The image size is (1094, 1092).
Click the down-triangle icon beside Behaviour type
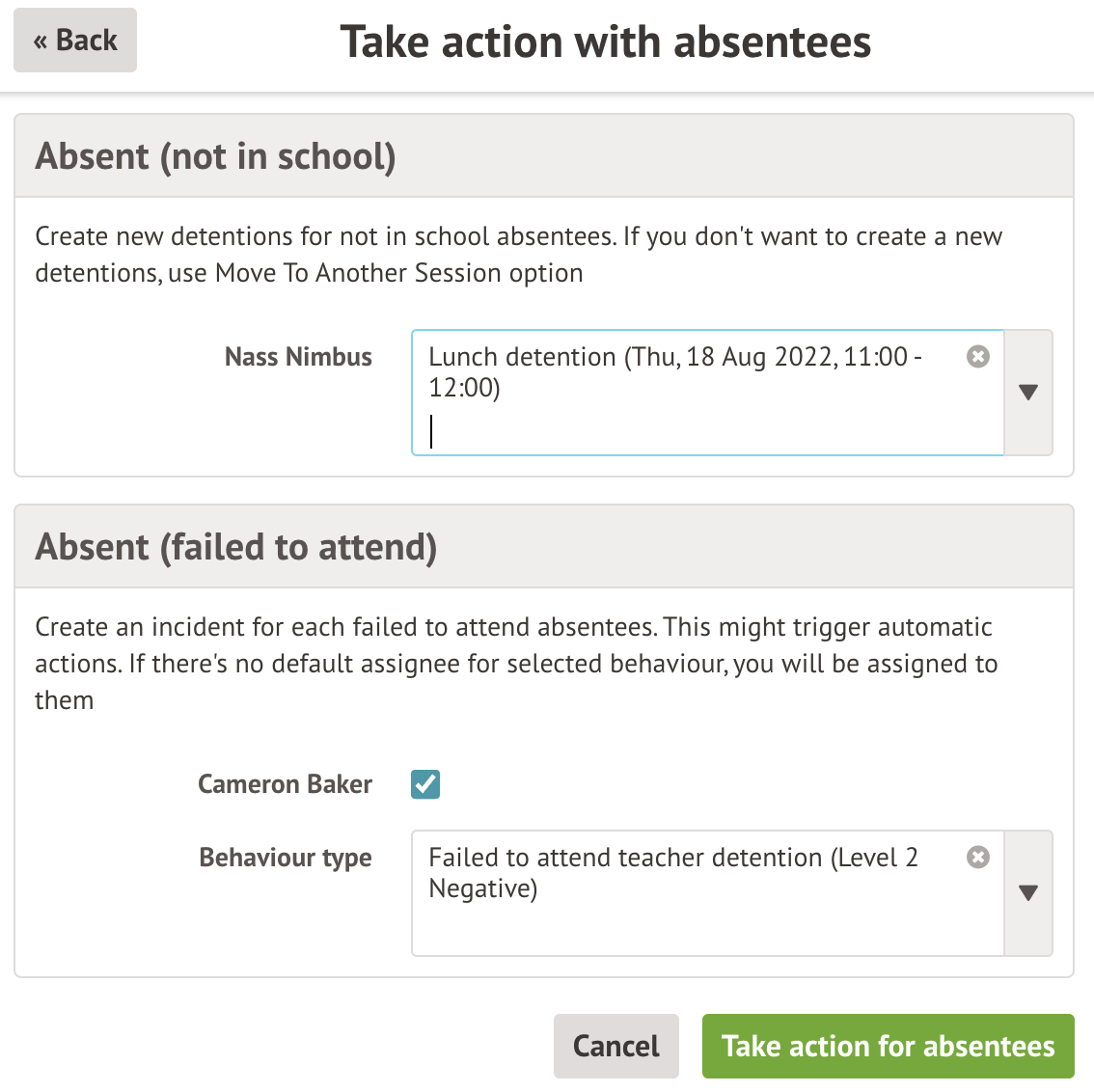tap(1028, 893)
